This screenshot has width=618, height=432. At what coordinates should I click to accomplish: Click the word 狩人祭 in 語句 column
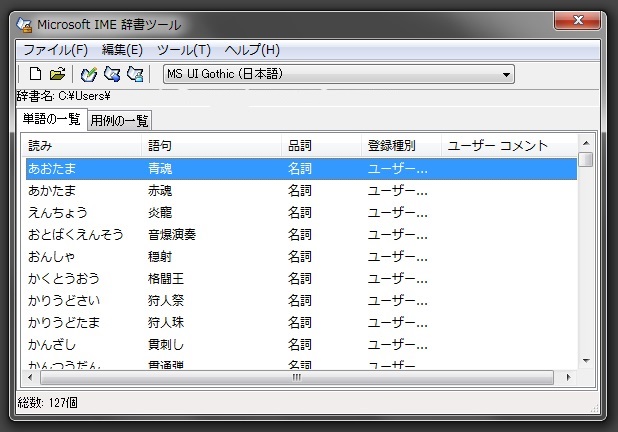coord(166,301)
